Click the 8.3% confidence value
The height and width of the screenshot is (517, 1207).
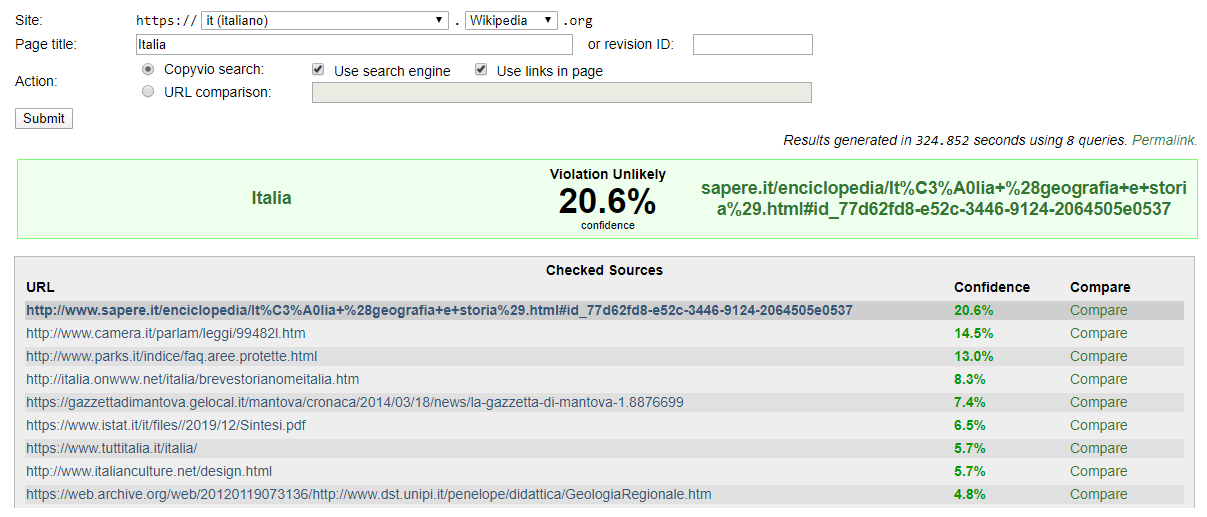[970, 379]
